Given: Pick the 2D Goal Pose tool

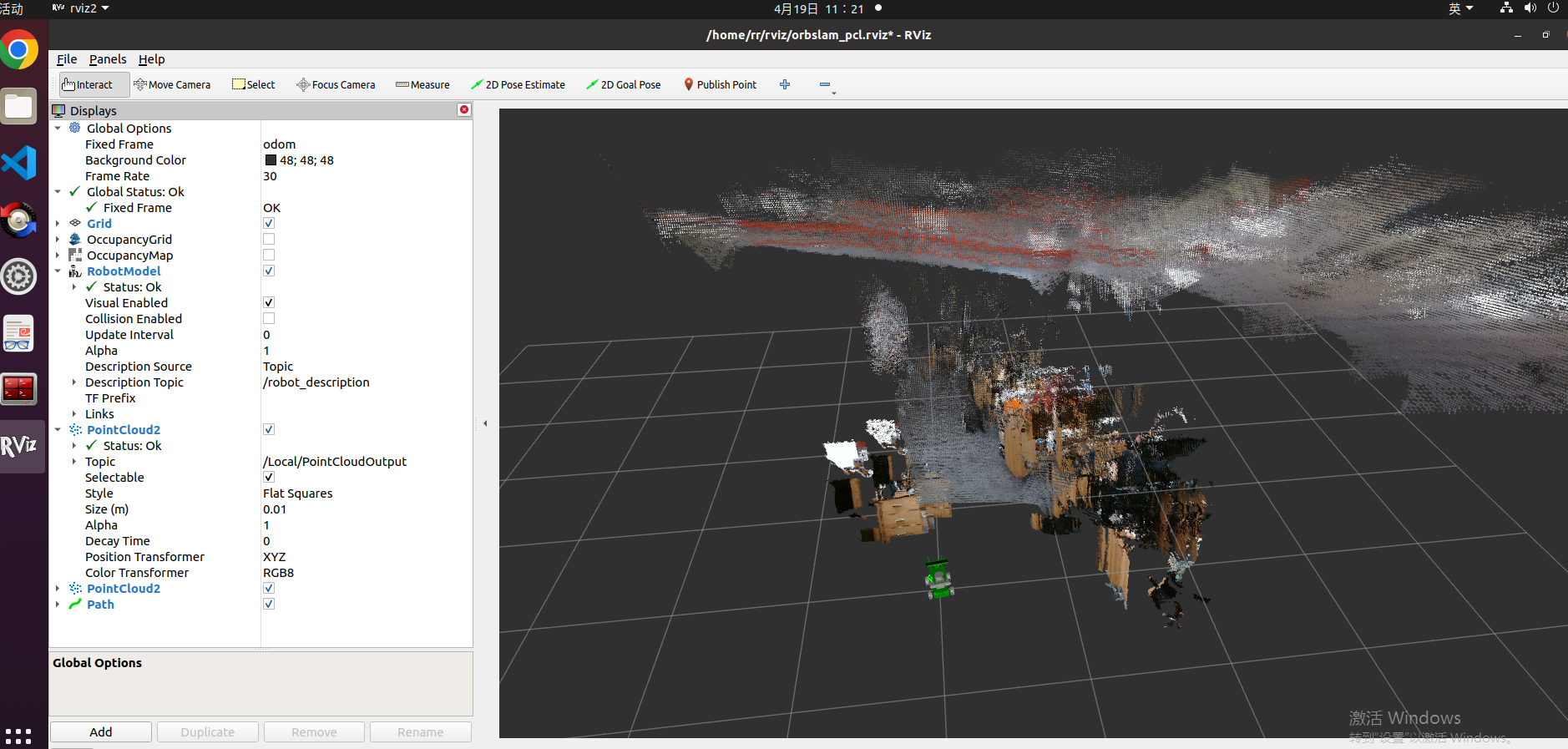Looking at the screenshot, I should point(624,84).
